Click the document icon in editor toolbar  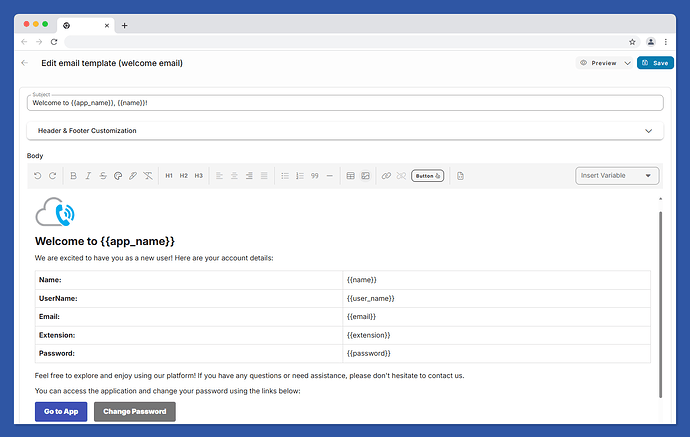tap(460, 176)
